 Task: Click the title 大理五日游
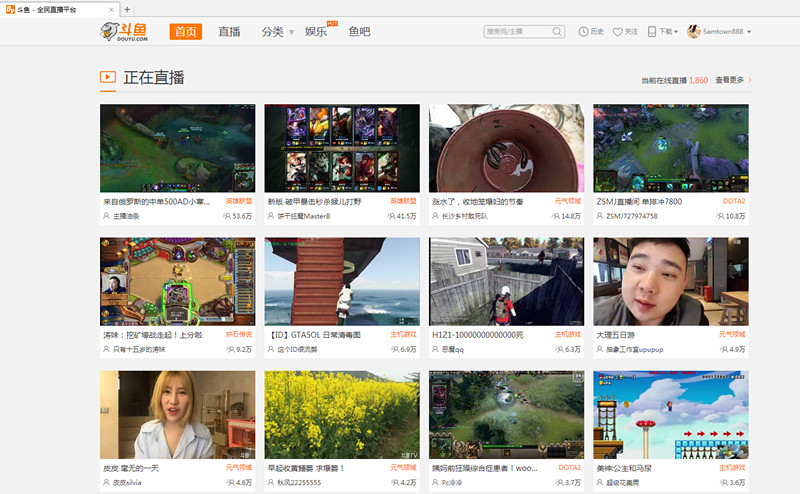pos(616,335)
